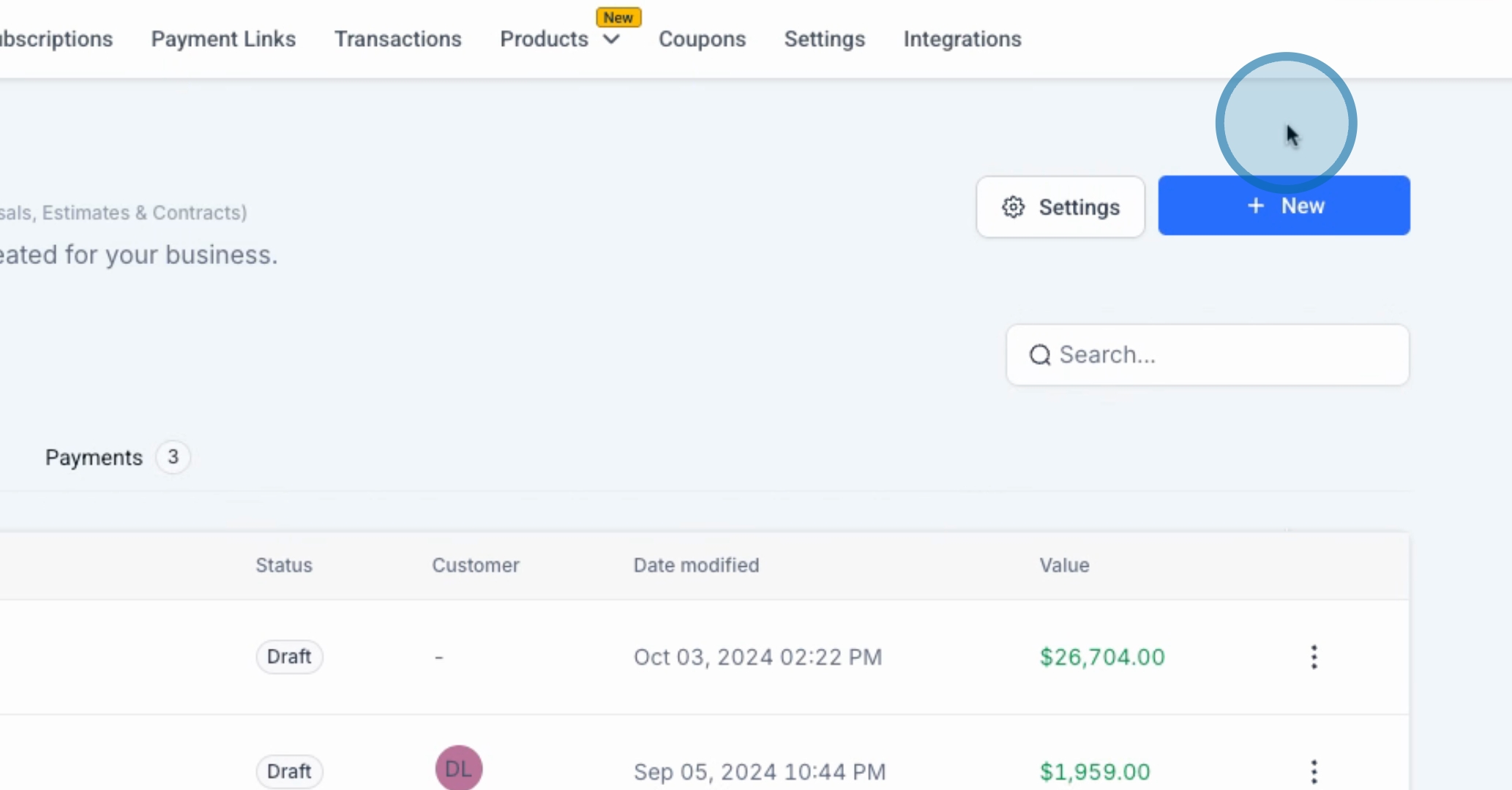
Task: Sort by Customer column header
Action: pyautogui.click(x=476, y=565)
